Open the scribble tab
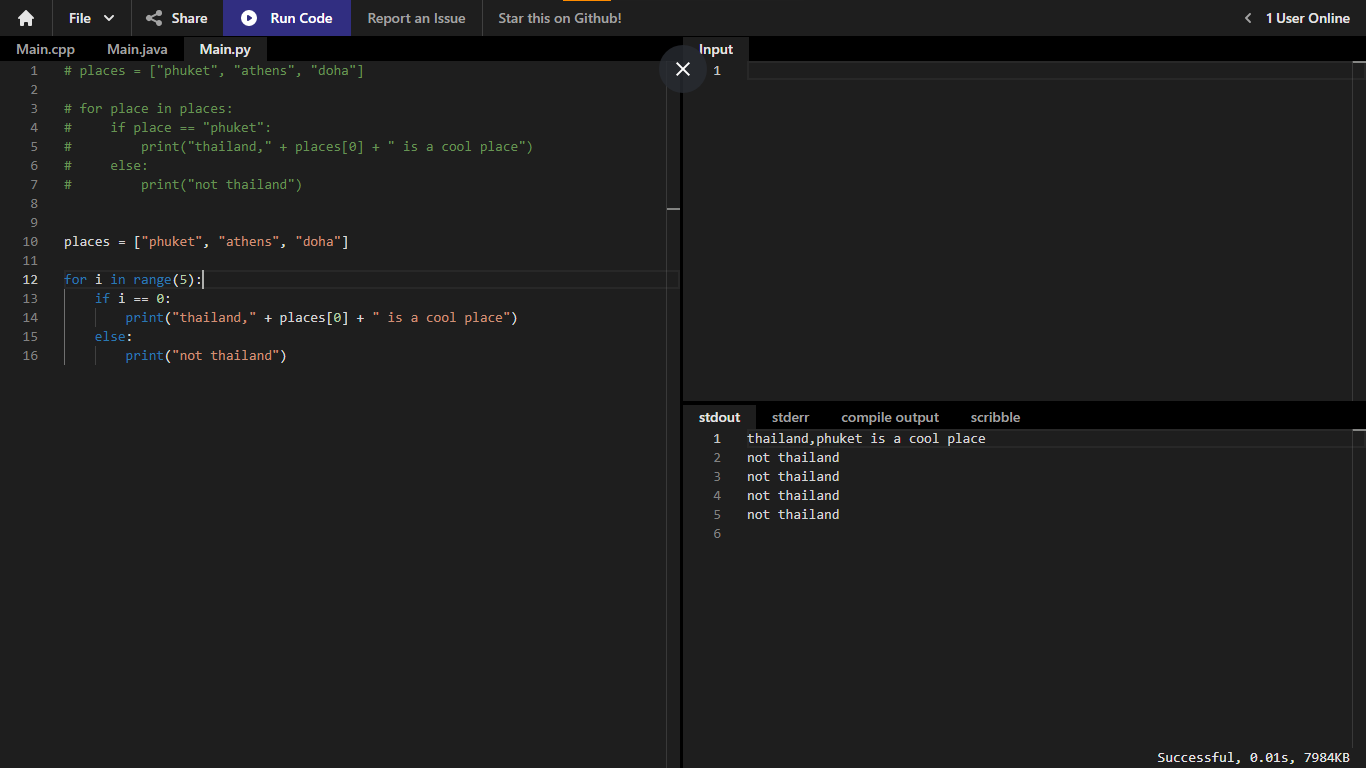Viewport: 1366px width, 768px height. (995, 417)
